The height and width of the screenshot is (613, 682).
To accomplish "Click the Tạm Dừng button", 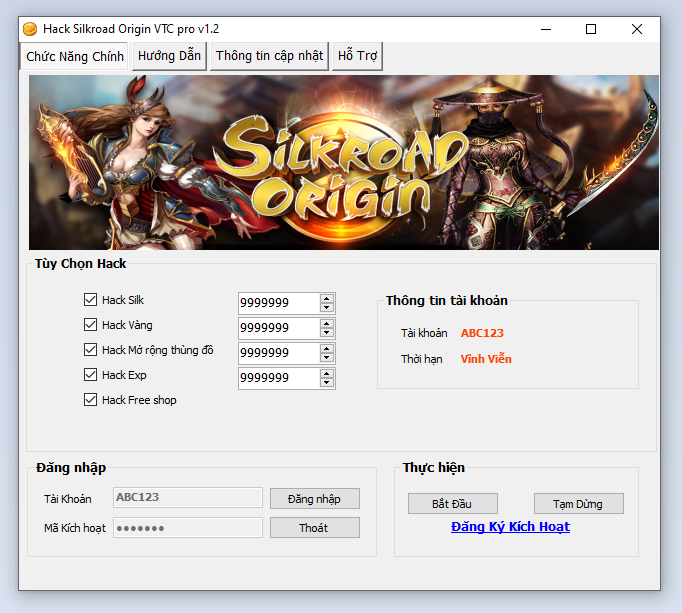I will click(x=579, y=504).
